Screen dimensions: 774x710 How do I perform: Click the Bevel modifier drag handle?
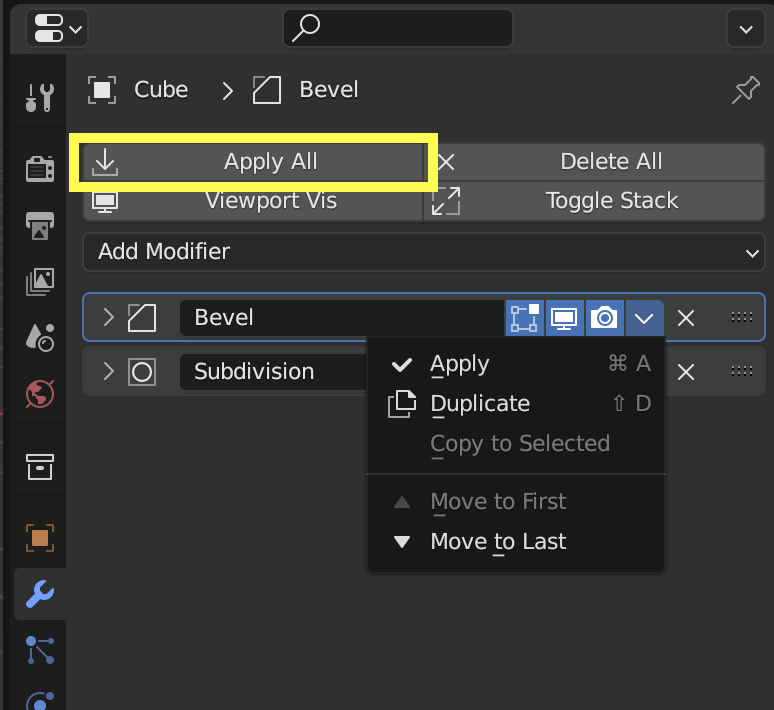(741, 317)
